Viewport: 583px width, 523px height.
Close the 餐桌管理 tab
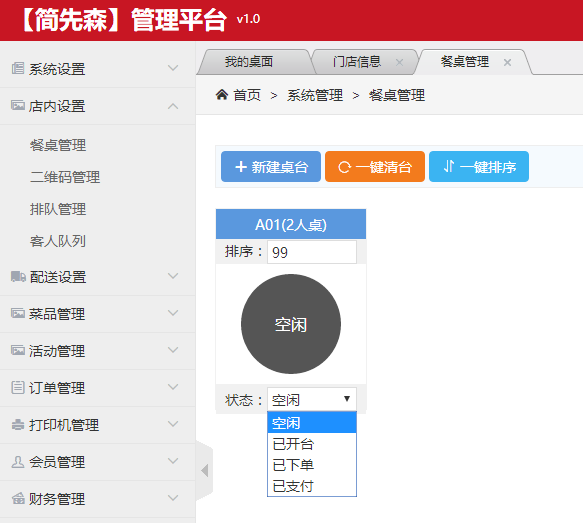coord(507,62)
